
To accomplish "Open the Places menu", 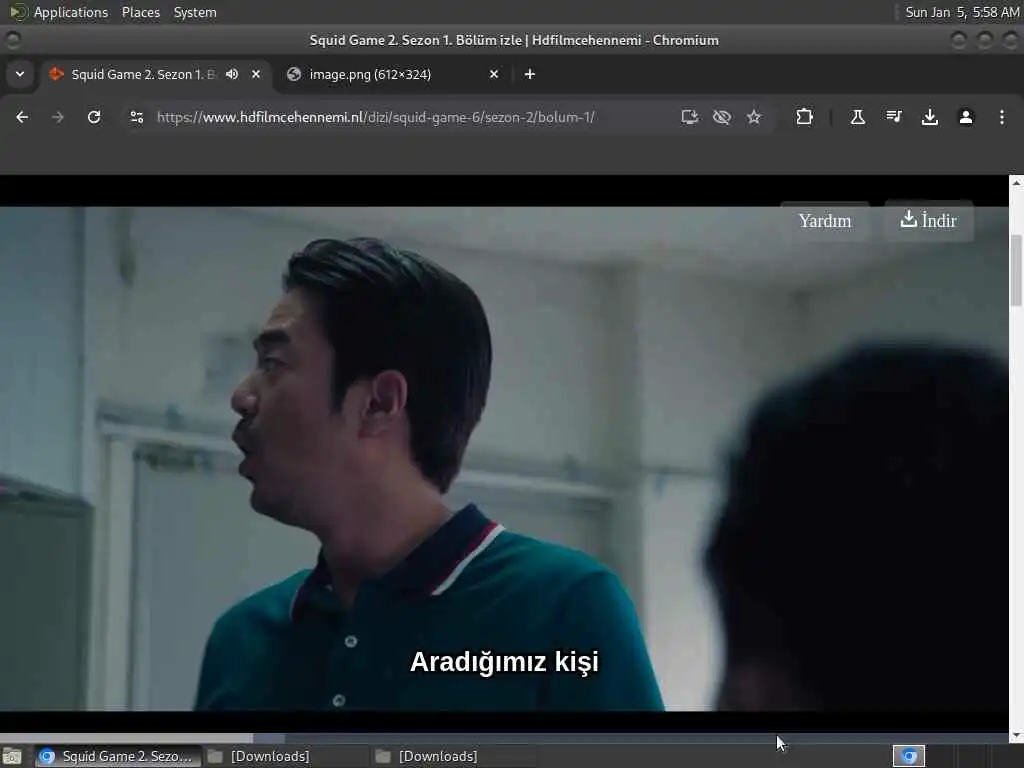I will point(141,12).
